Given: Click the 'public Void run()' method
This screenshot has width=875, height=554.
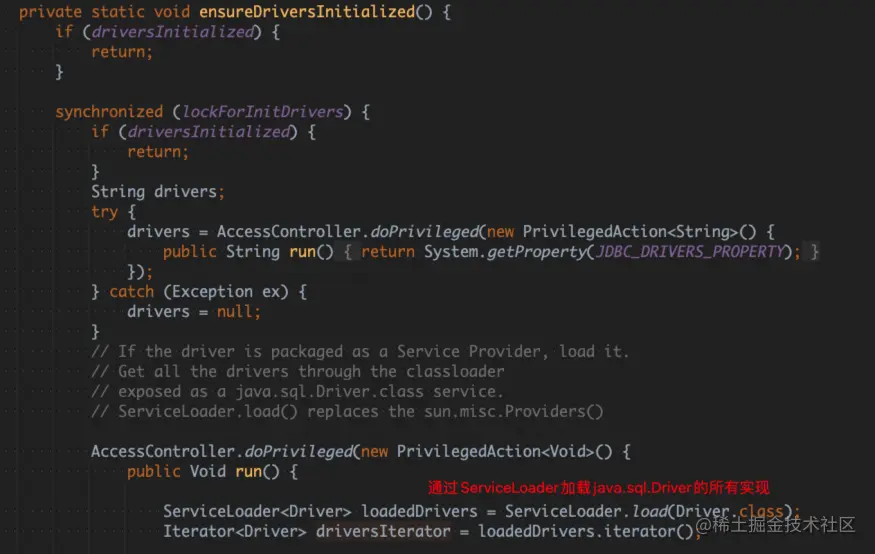Looking at the screenshot, I should pos(203,471).
